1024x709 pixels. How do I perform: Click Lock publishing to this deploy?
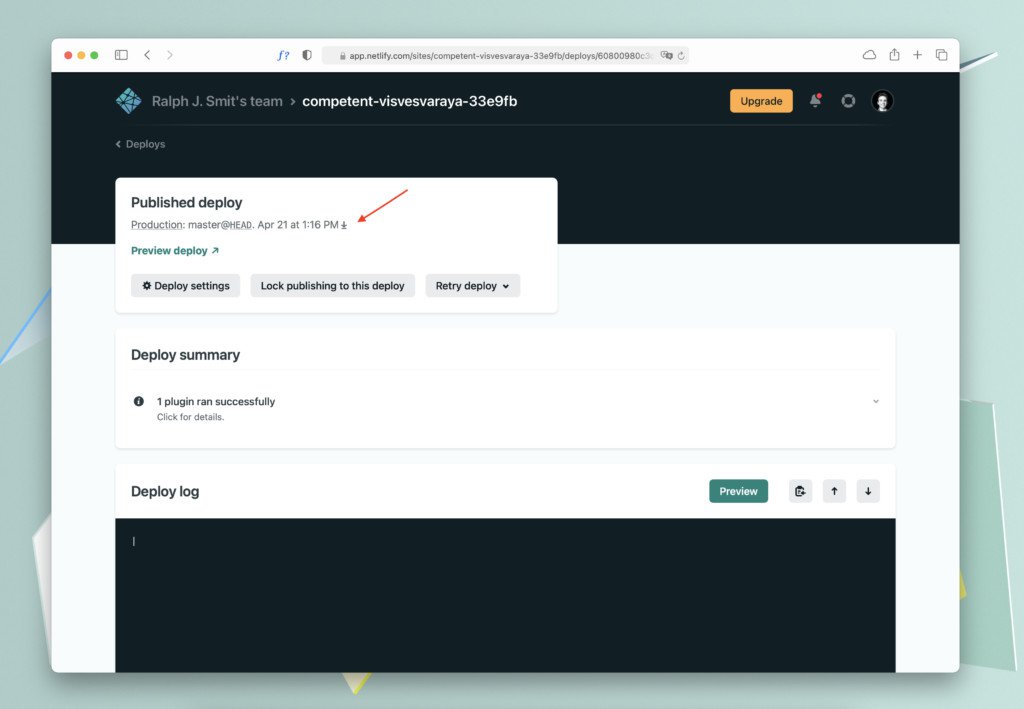point(332,285)
